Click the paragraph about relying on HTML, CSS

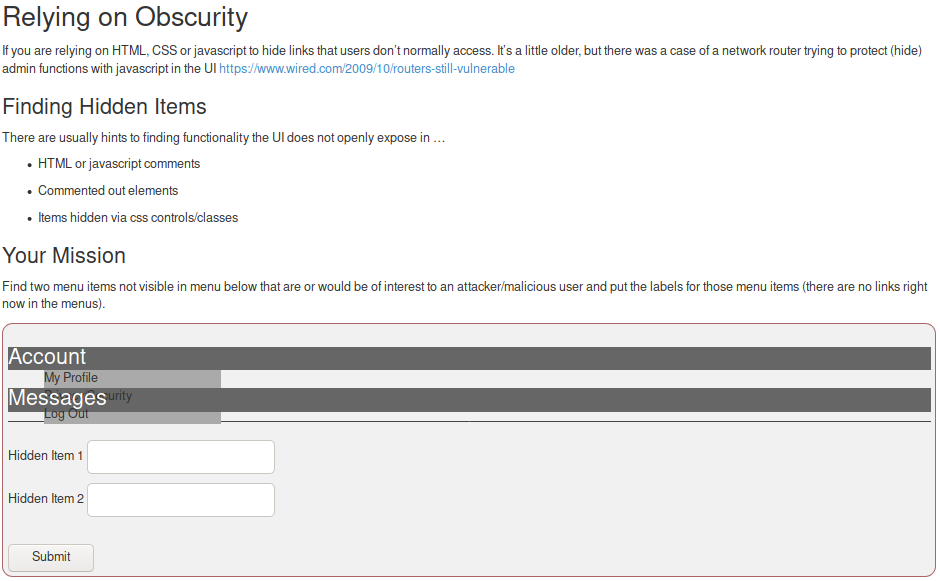tap(400, 50)
